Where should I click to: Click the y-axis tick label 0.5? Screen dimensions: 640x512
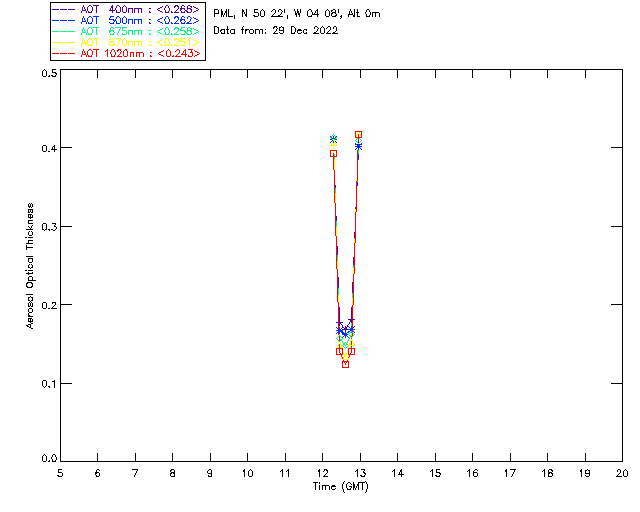tap(49, 73)
